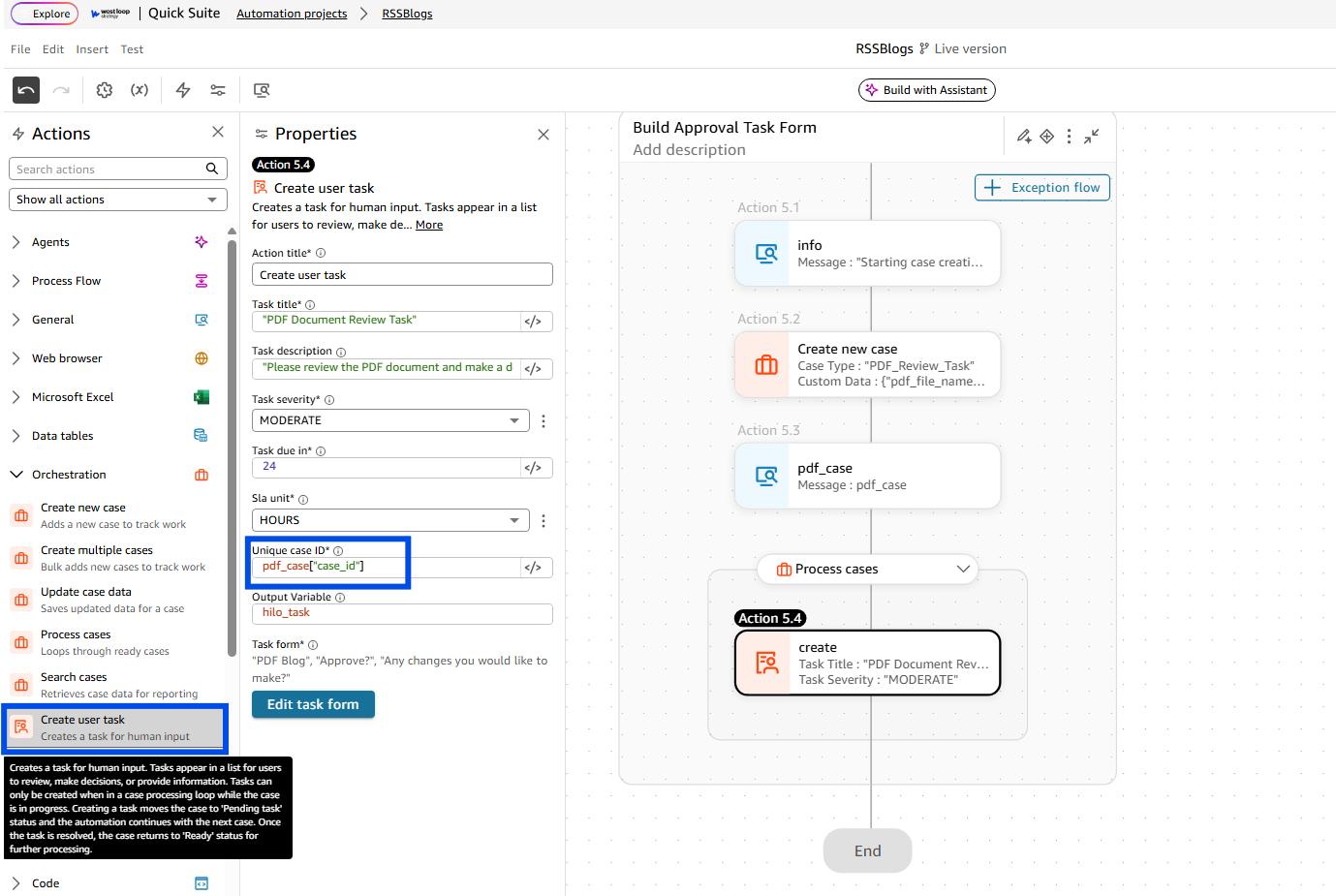Open the variables (x) icon
The height and width of the screenshot is (896, 1336).
coord(140,90)
